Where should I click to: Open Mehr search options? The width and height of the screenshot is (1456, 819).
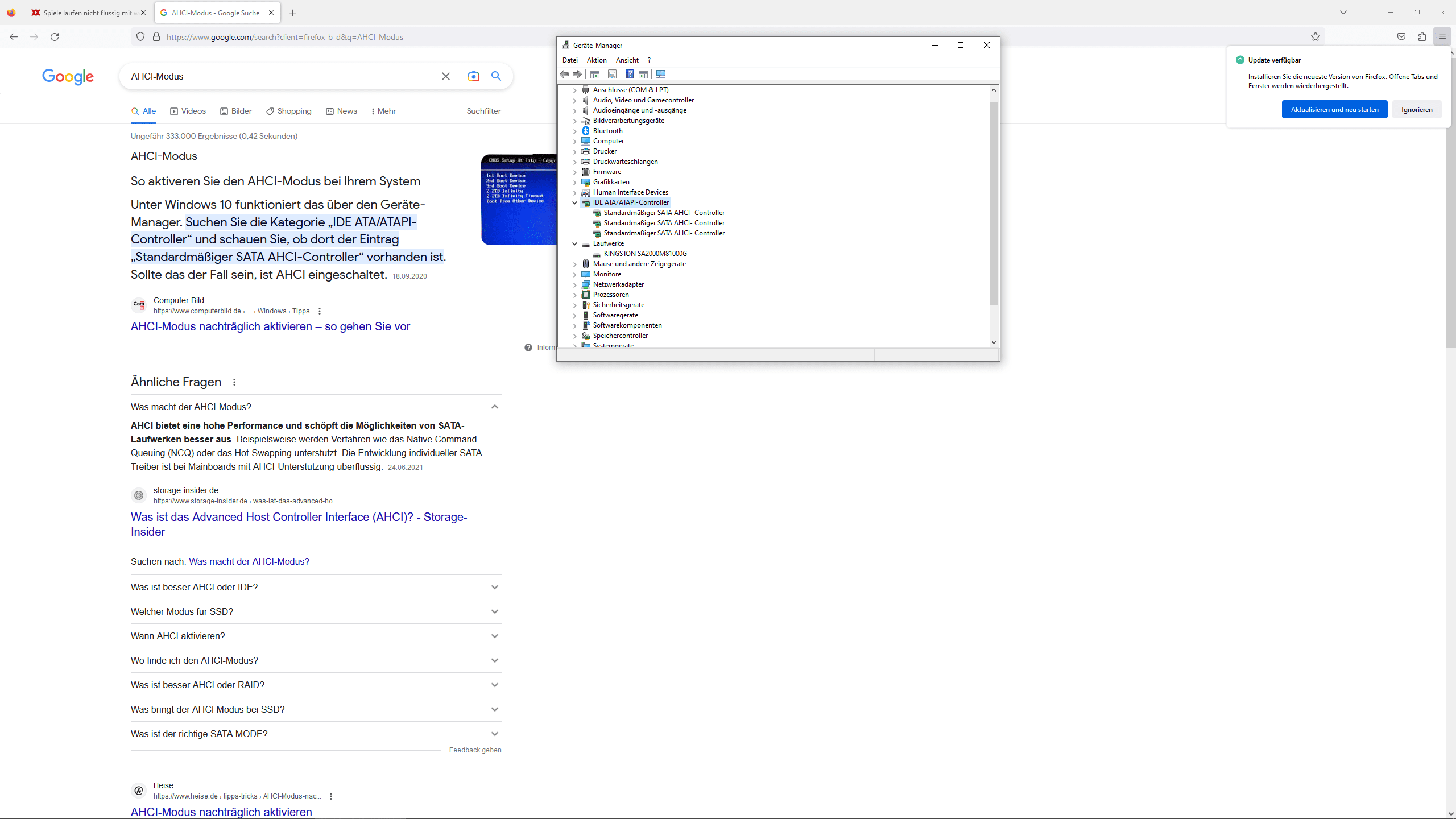(383, 111)
